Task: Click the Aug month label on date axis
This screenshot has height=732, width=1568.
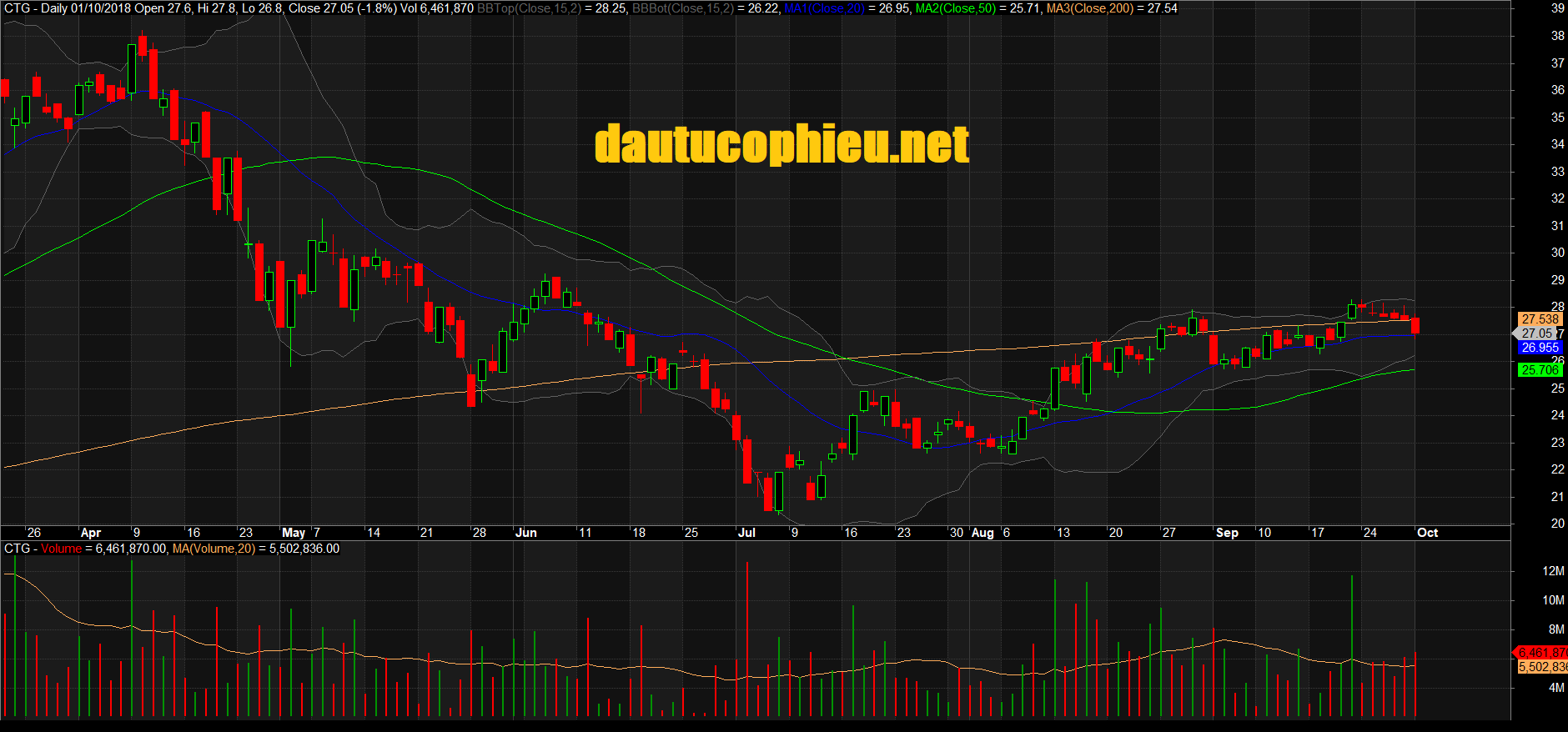Action: pos(983,533)
